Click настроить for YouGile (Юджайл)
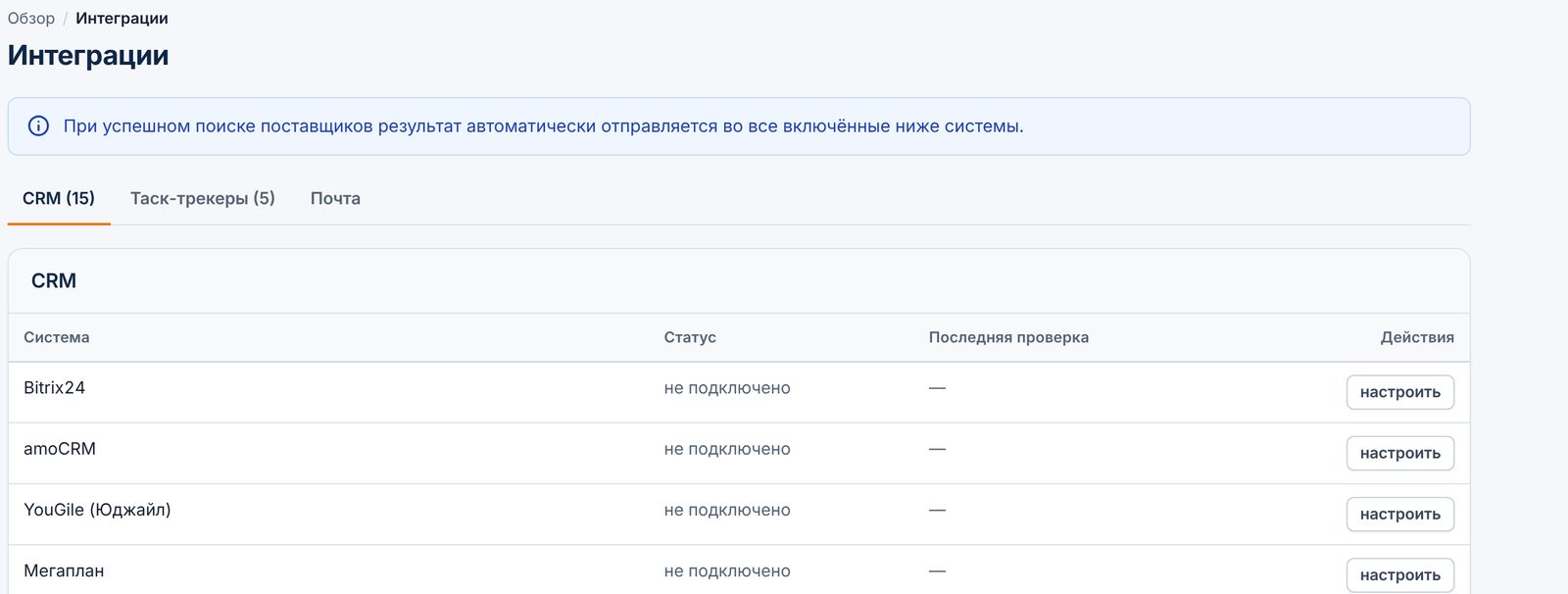 coord(1399,514)
